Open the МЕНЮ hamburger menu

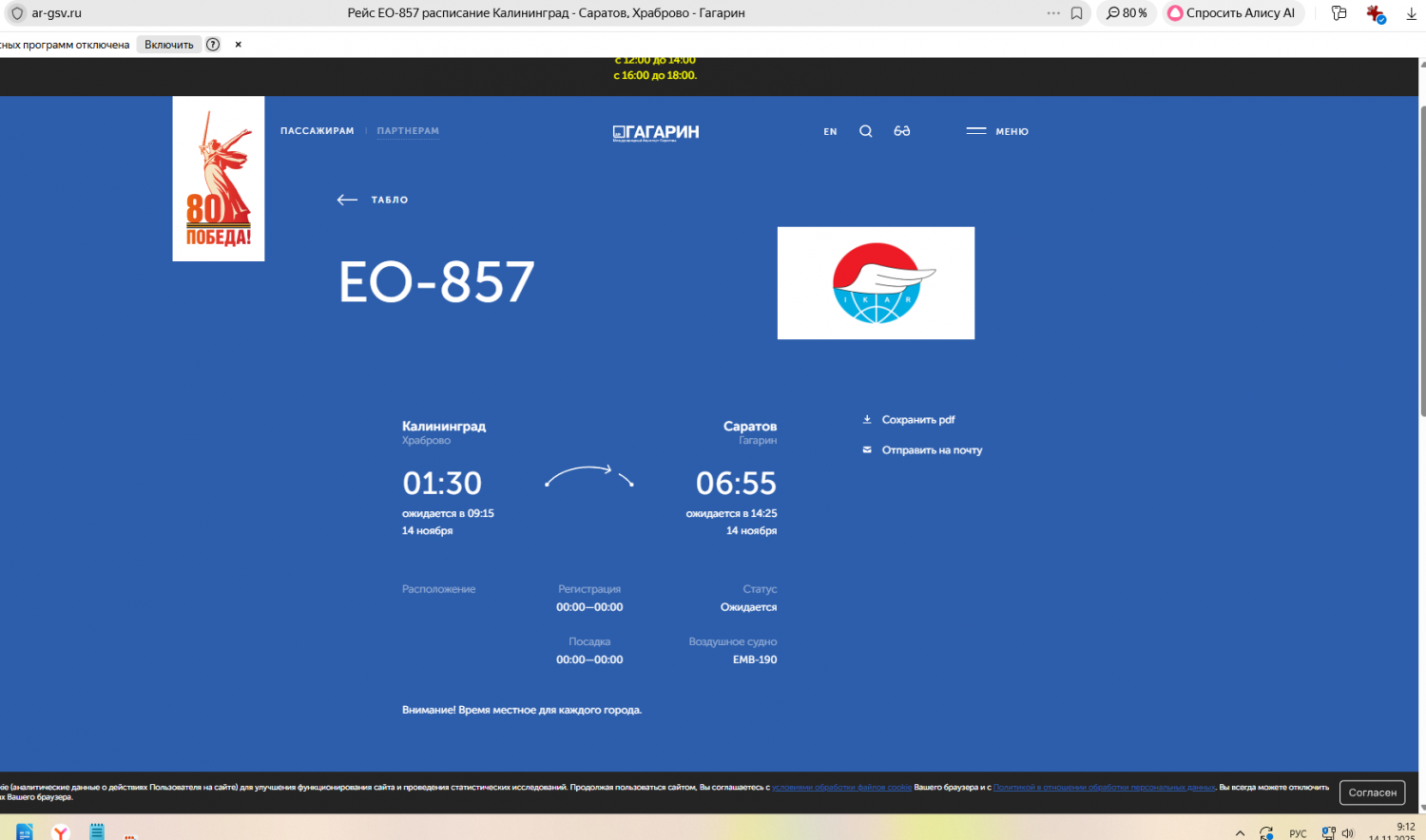(997, 131)
